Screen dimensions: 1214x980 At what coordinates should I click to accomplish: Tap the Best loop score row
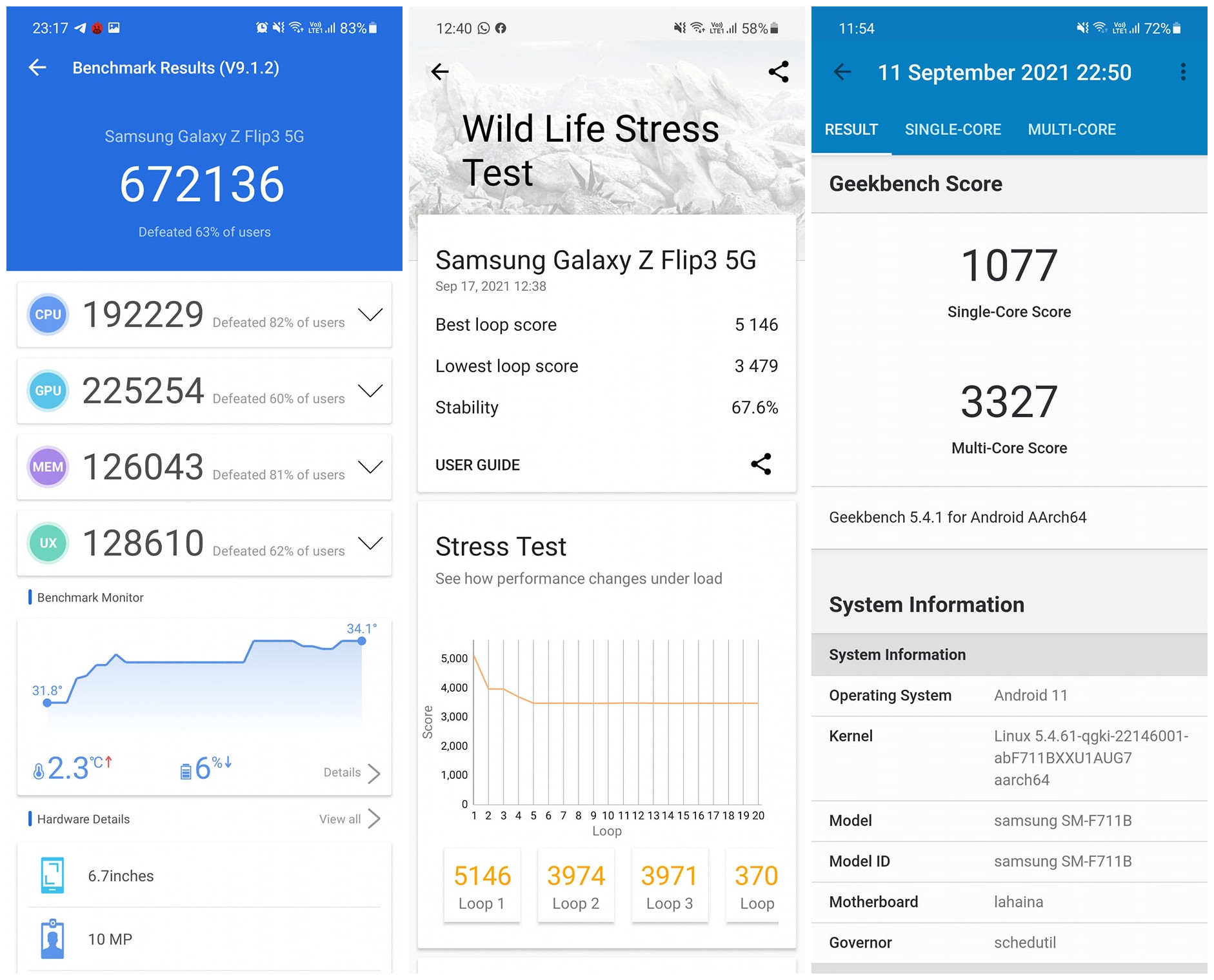coord(606,324)
